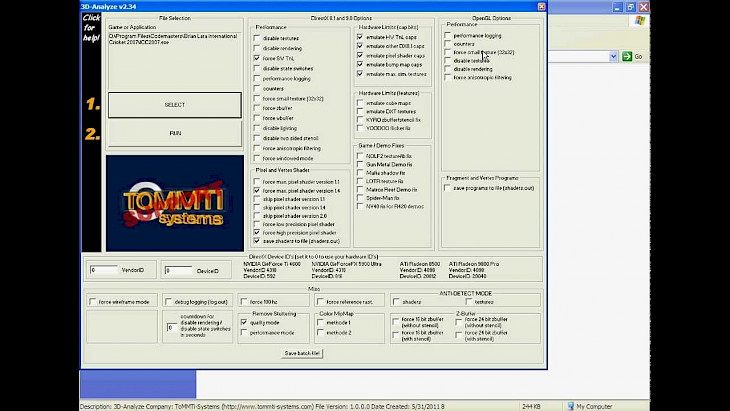Open the address bar dropdown in the background window

pos(613,56)
